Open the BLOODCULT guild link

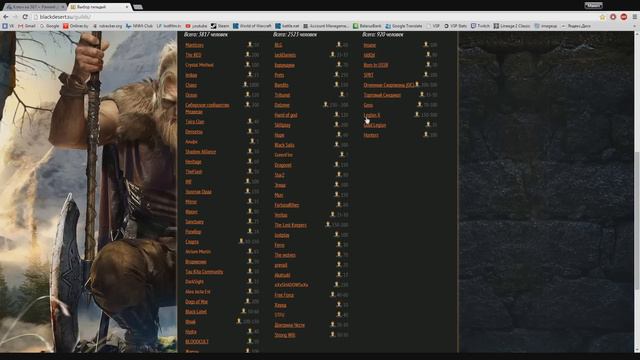[197, 342]
